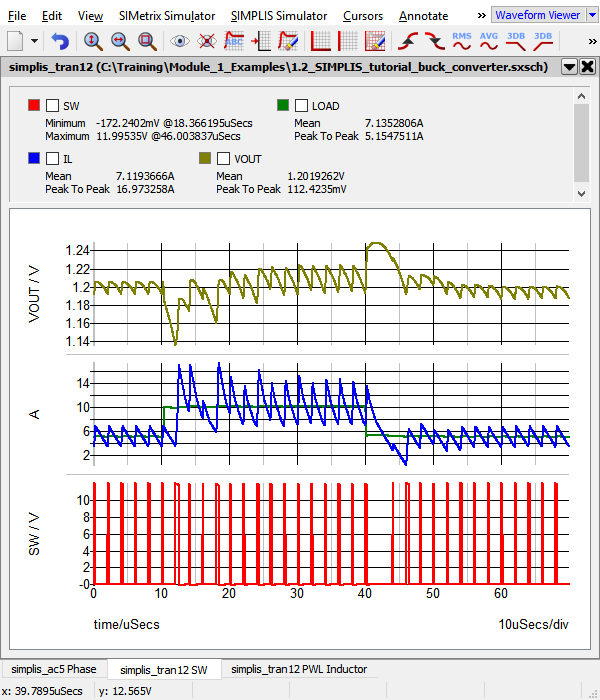Click the Hide Curves crossed-eye icon
The height and width of the screenshot is (700, 600).
coord(207,41)
